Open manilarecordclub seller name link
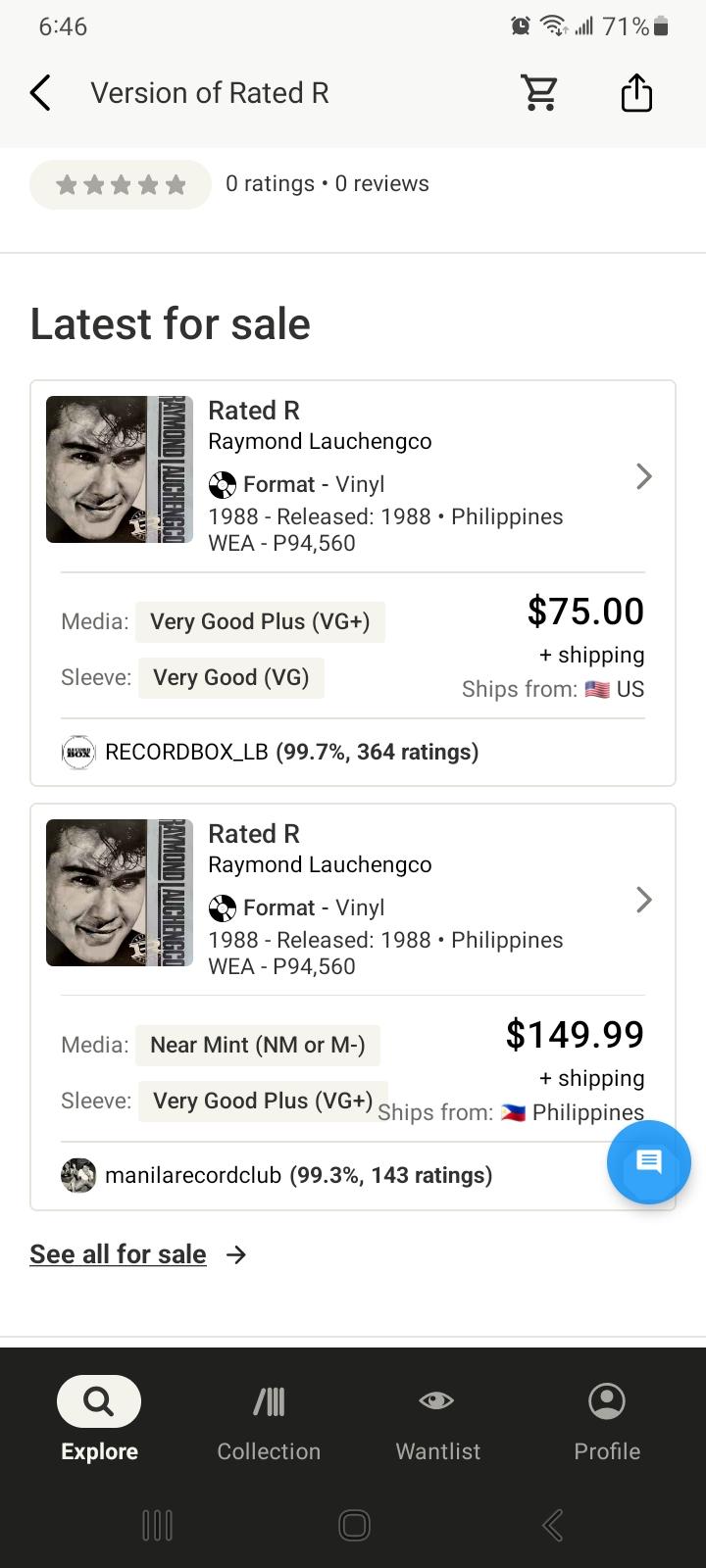 [193, 1175]
